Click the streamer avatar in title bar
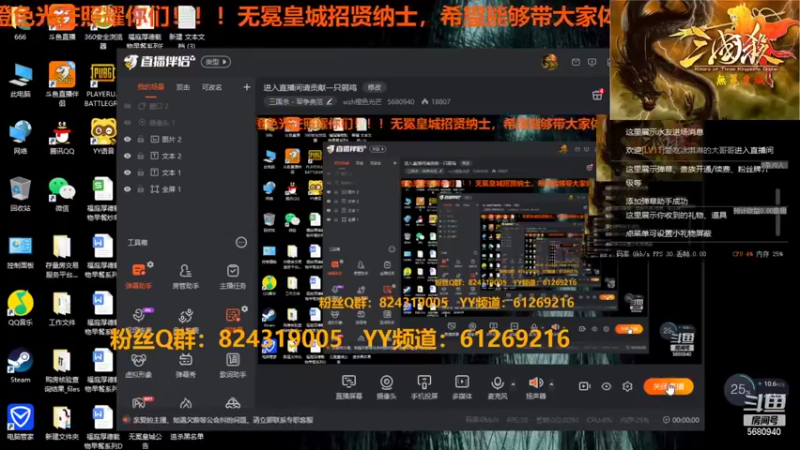Viewport: 800px width, 450px height. tap(549, 62)
